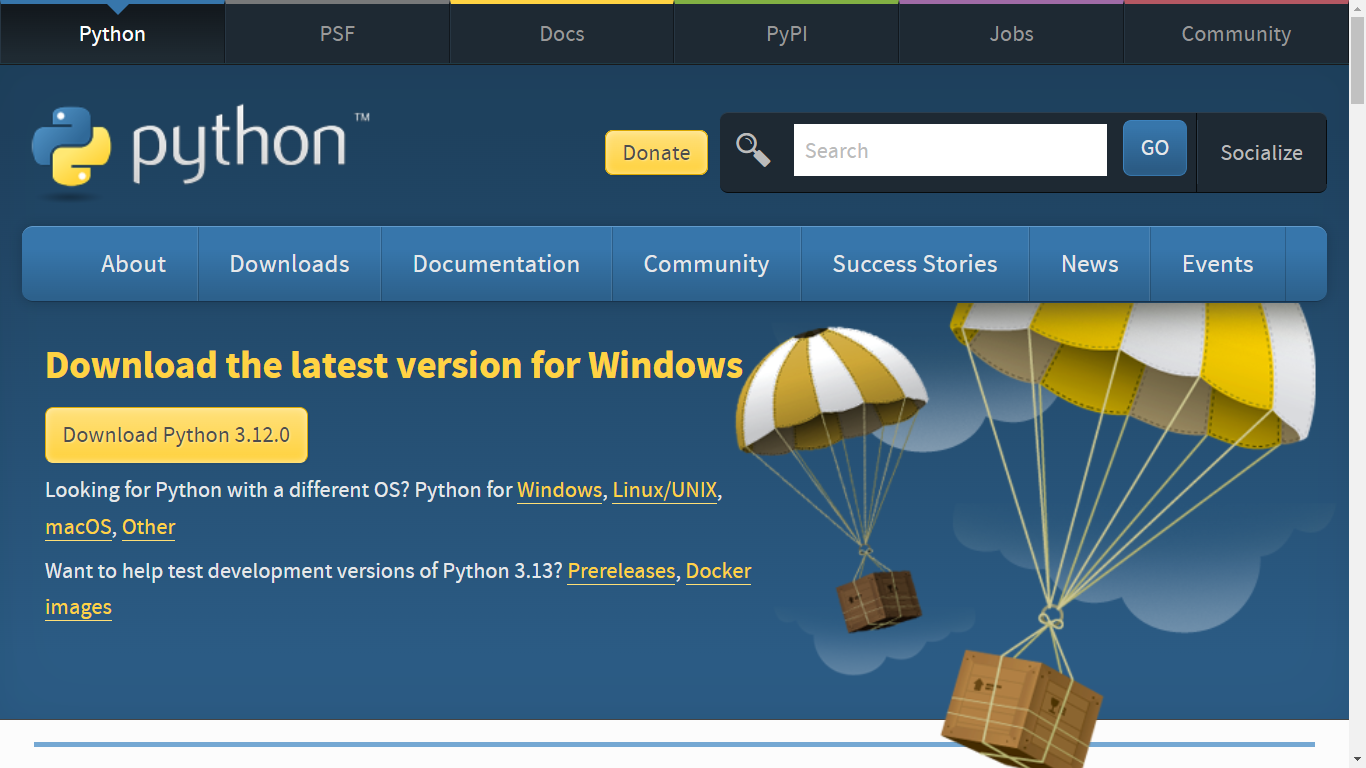Click the page vertical scrollbar thumb
This screenshot has width=1366, height=768.
tap(1357, 60)
